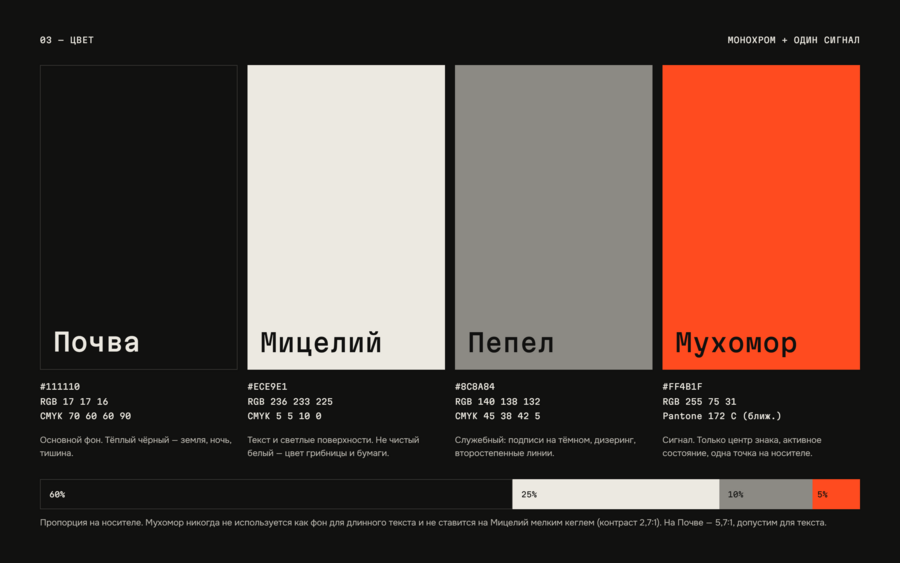
Task: Click the text 'RGB 236 233 225'
Action: point(290,402)
